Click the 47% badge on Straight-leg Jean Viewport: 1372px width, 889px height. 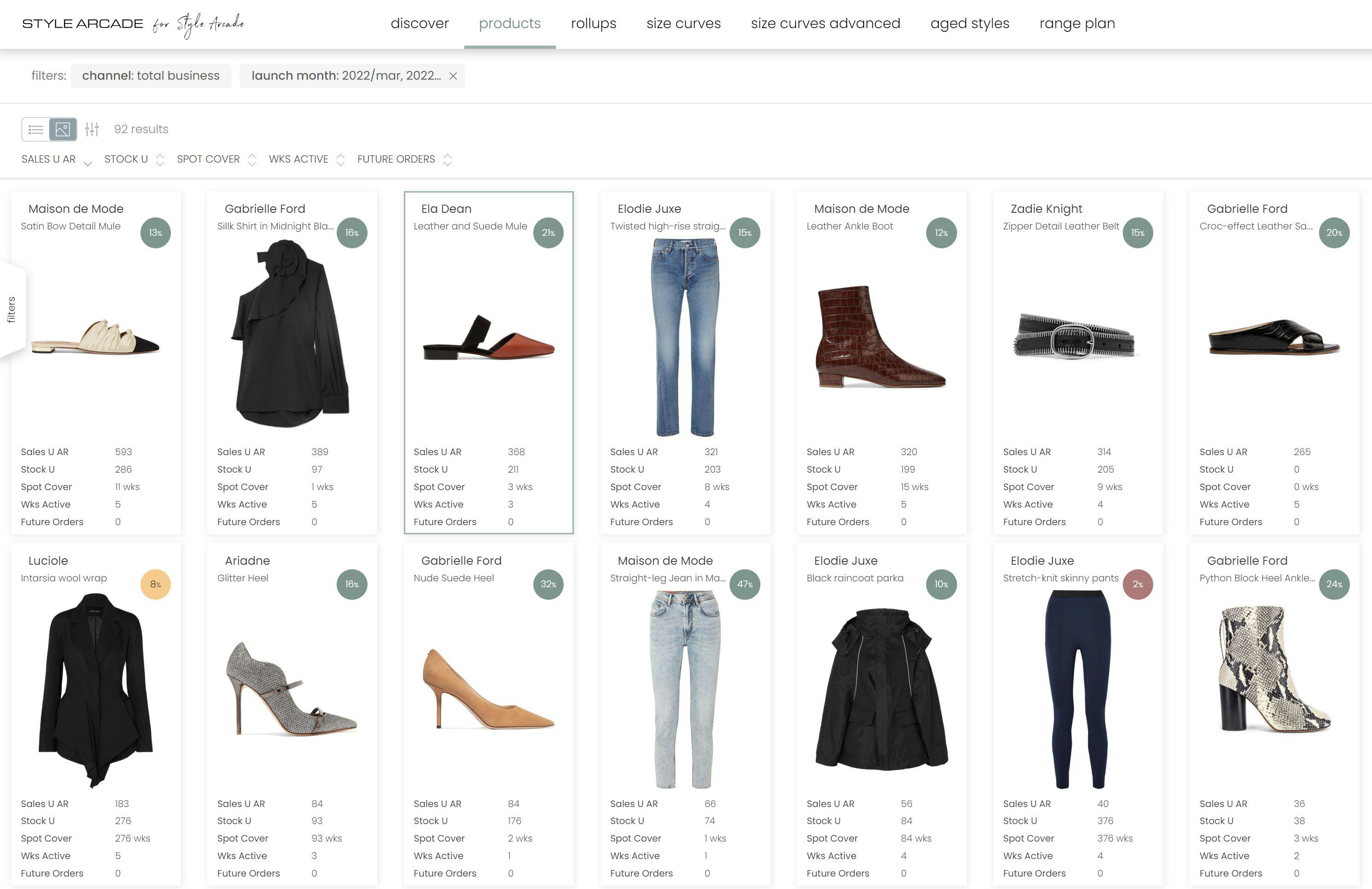click(x=744, y=584)
